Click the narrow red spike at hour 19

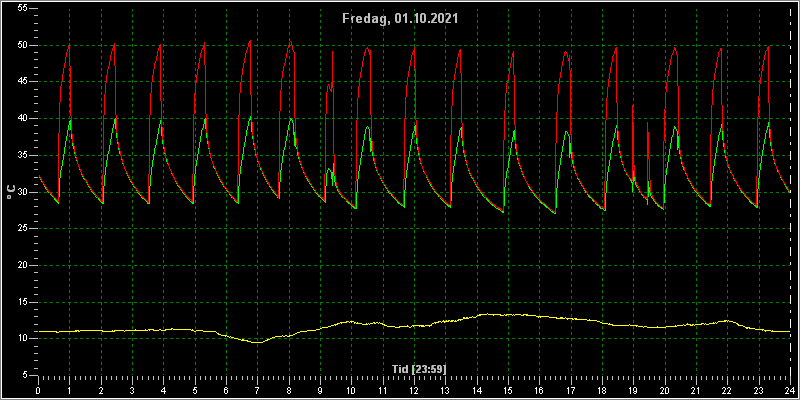point(633,106)
